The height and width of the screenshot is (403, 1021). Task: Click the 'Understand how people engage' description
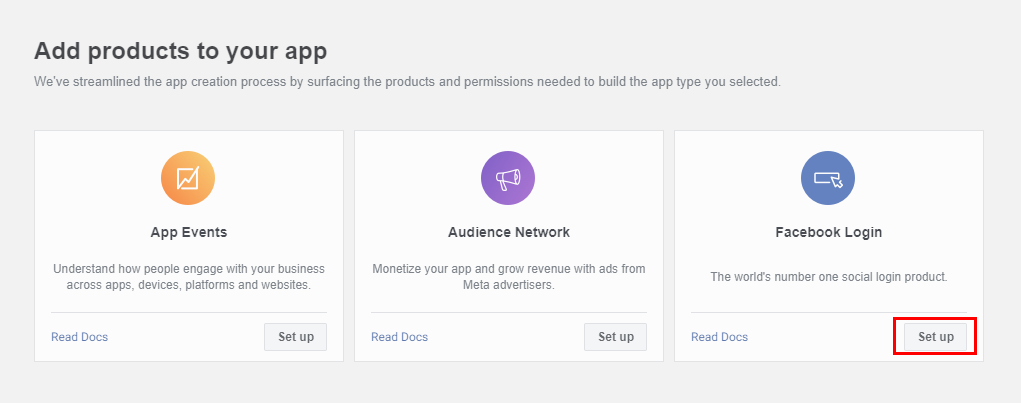coord(189,277)
